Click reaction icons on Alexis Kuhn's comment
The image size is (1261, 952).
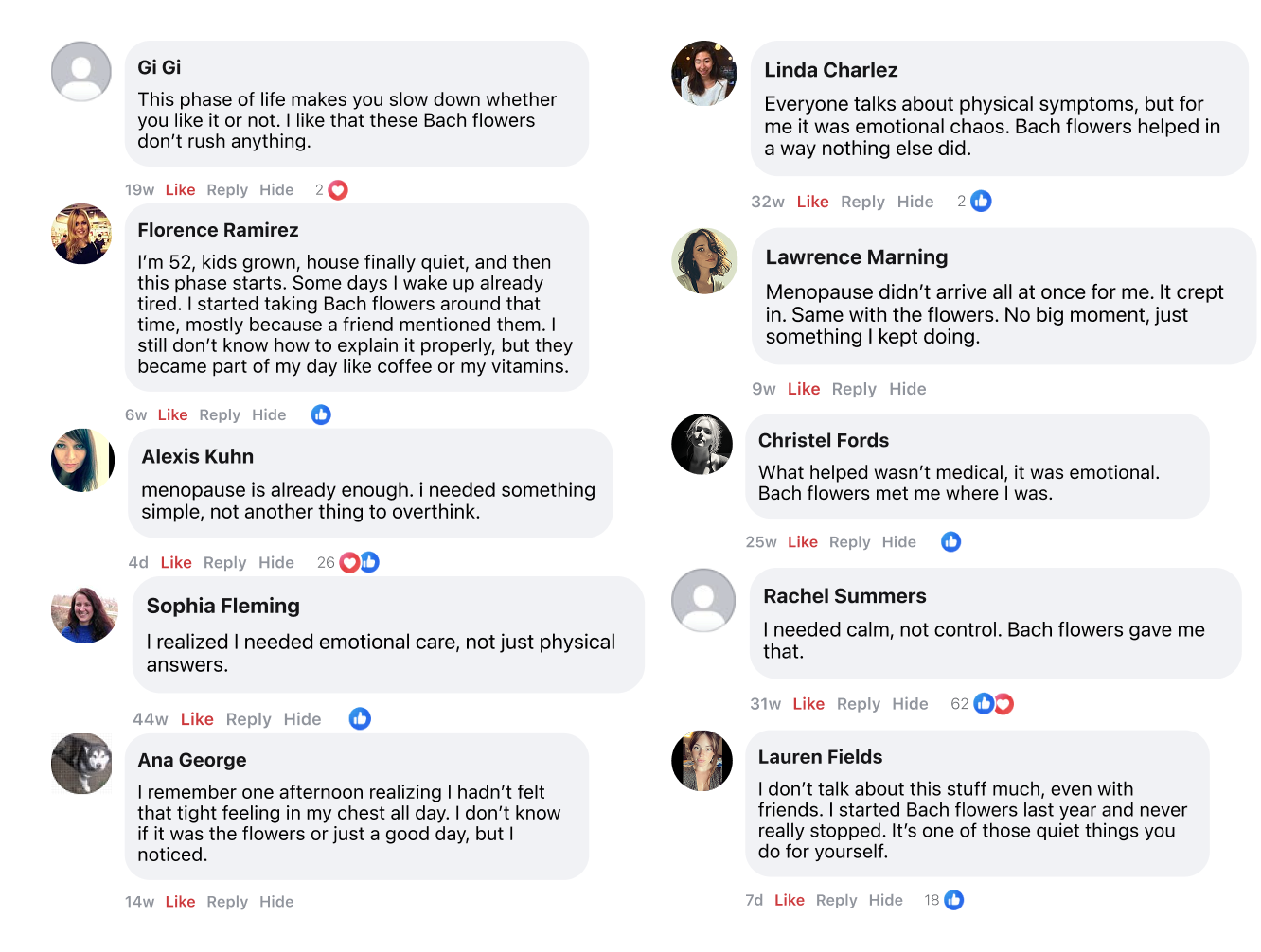[360, 562]
